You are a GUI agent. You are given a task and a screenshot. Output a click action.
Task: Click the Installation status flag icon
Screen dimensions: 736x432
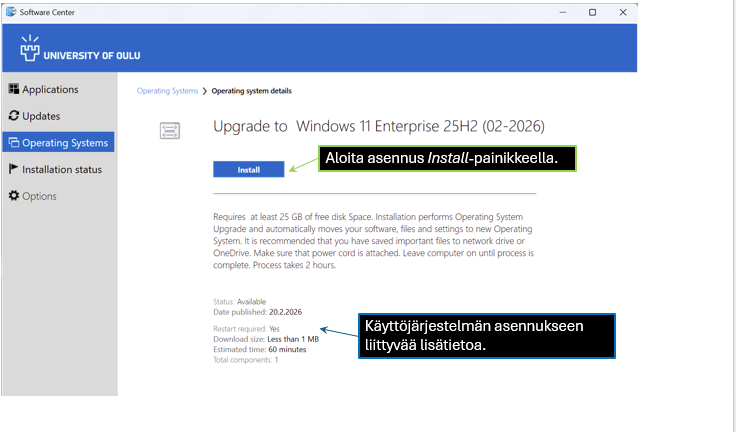[x=13, y=169]
